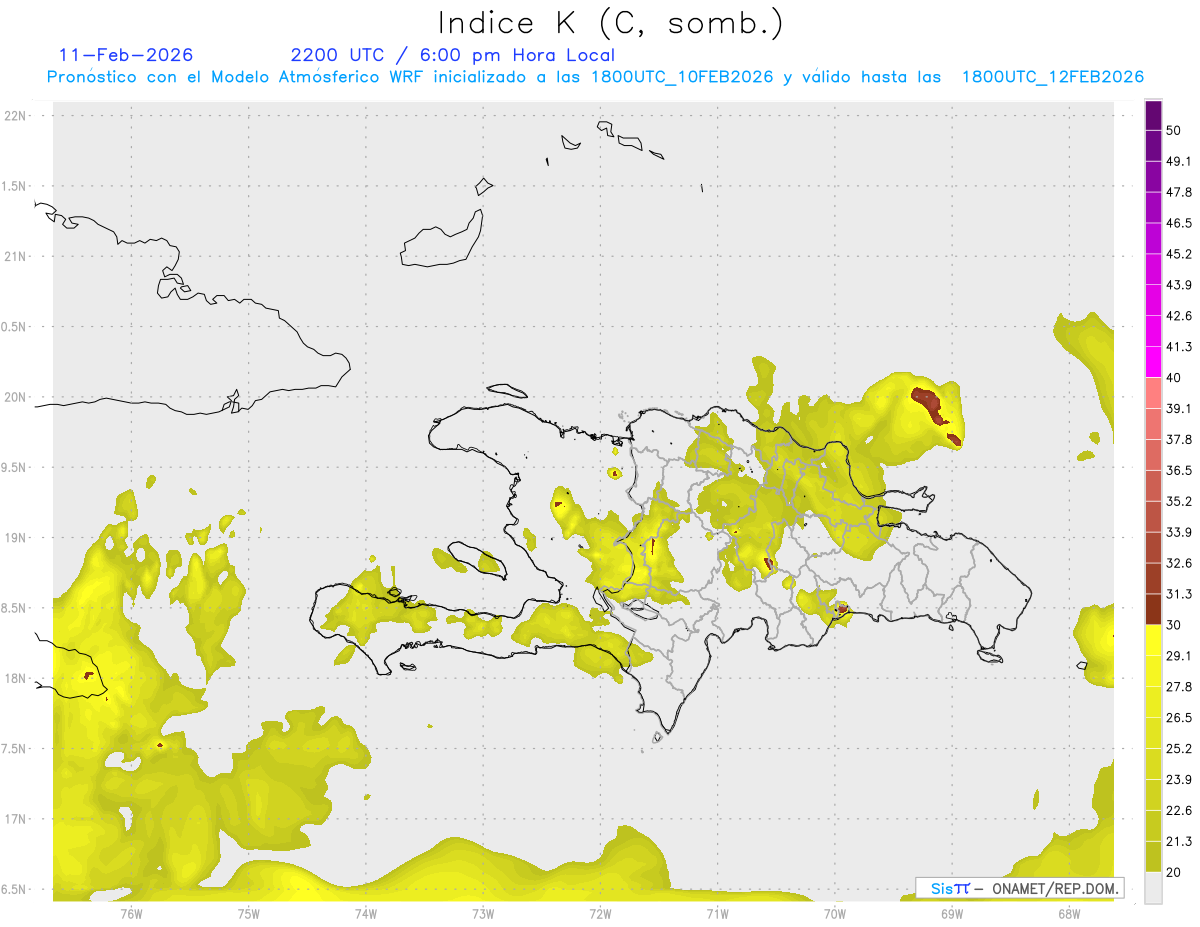Click "2200 UTC / 6:00 pm Hora Local"
Screen dimensions: 1200x927
tap(453, 55)
